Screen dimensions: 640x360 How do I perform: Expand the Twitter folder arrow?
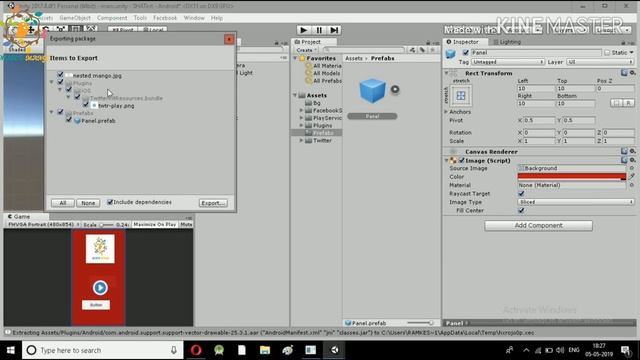[x=301, y=140]
